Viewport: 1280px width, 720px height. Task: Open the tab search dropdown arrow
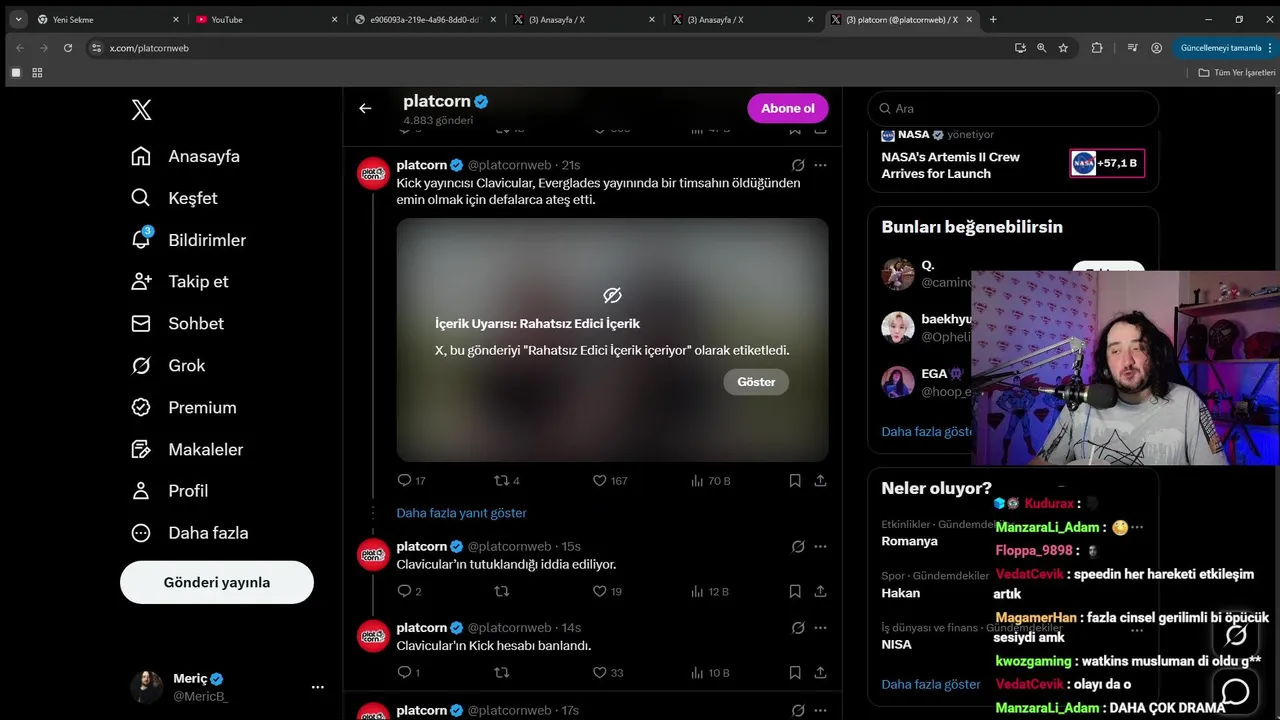pyautogui.click(x=18, y=19)
